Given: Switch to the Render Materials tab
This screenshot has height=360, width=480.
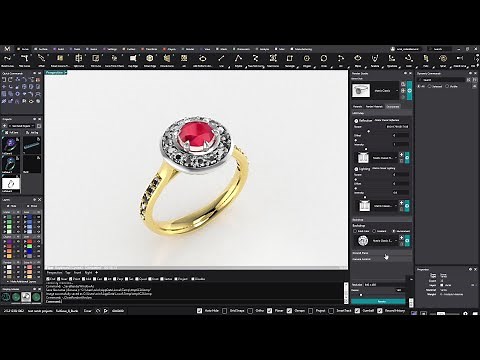Looking at the screenshot, I should pos(374,107).
